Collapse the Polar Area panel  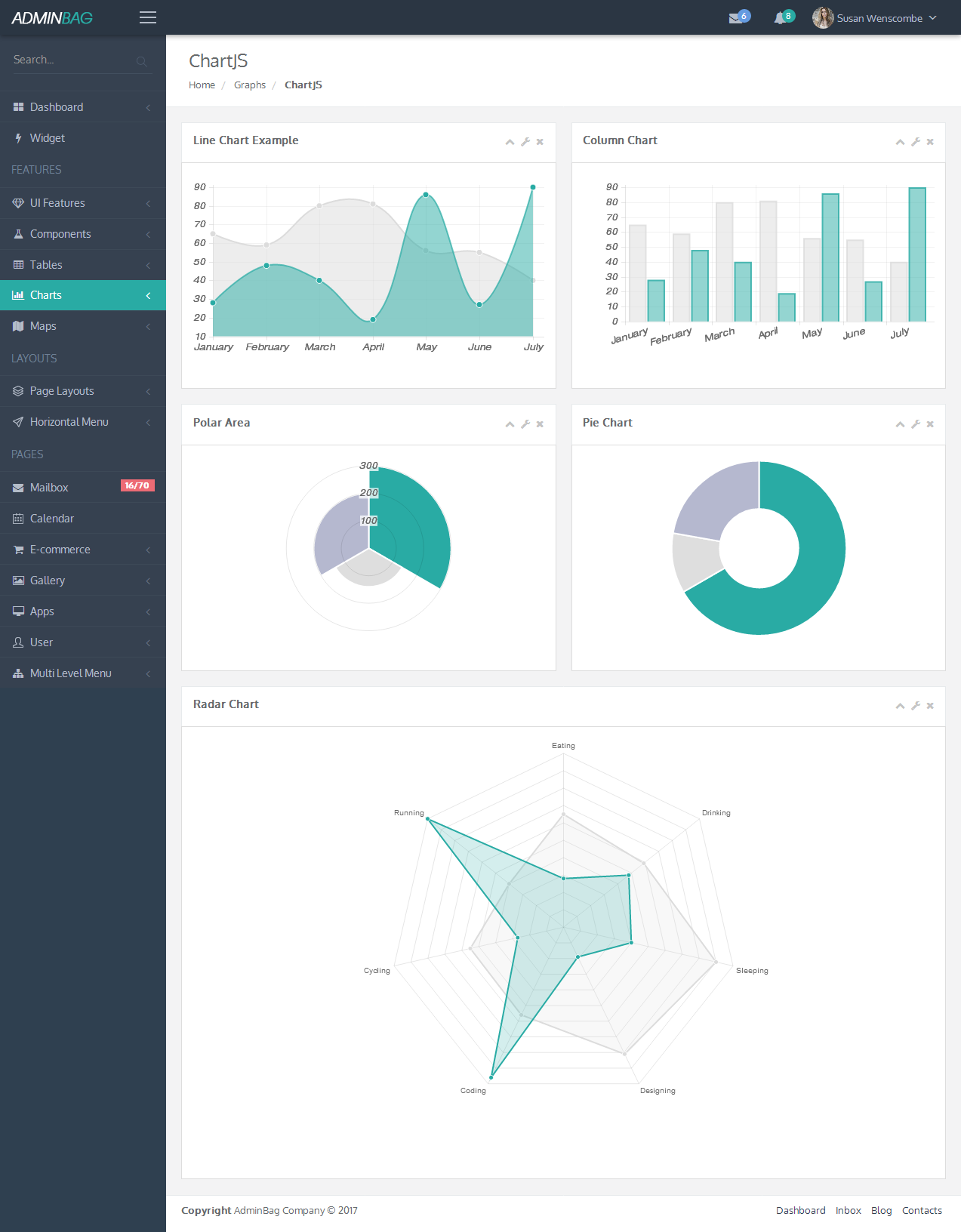point(510,424)
